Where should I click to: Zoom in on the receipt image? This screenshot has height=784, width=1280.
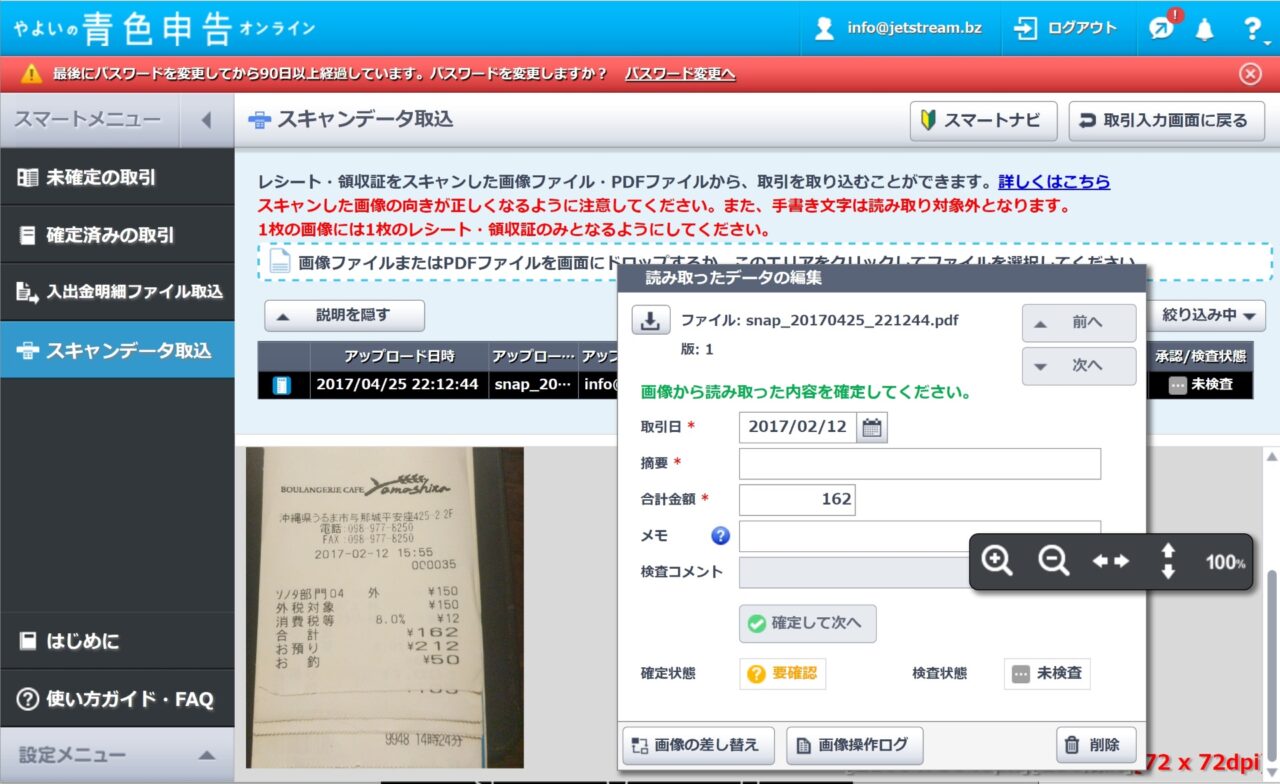[x=997, y=561]
